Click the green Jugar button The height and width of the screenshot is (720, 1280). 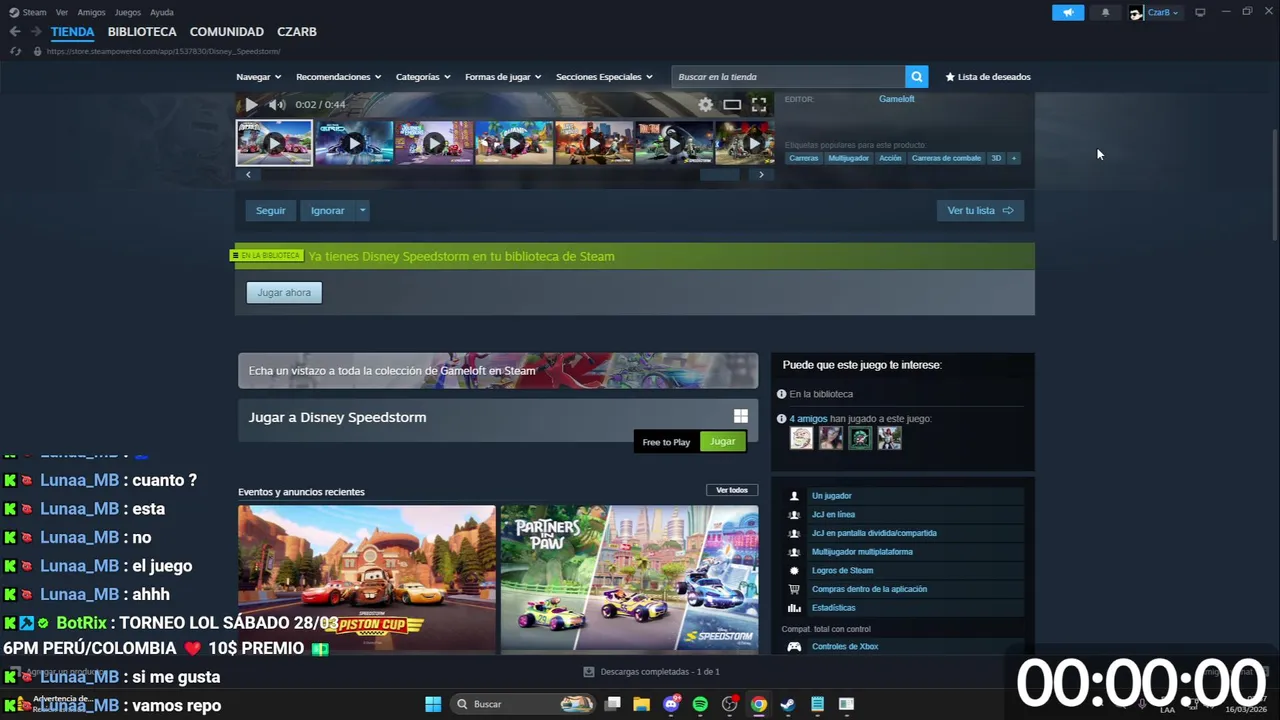point(722,441)
